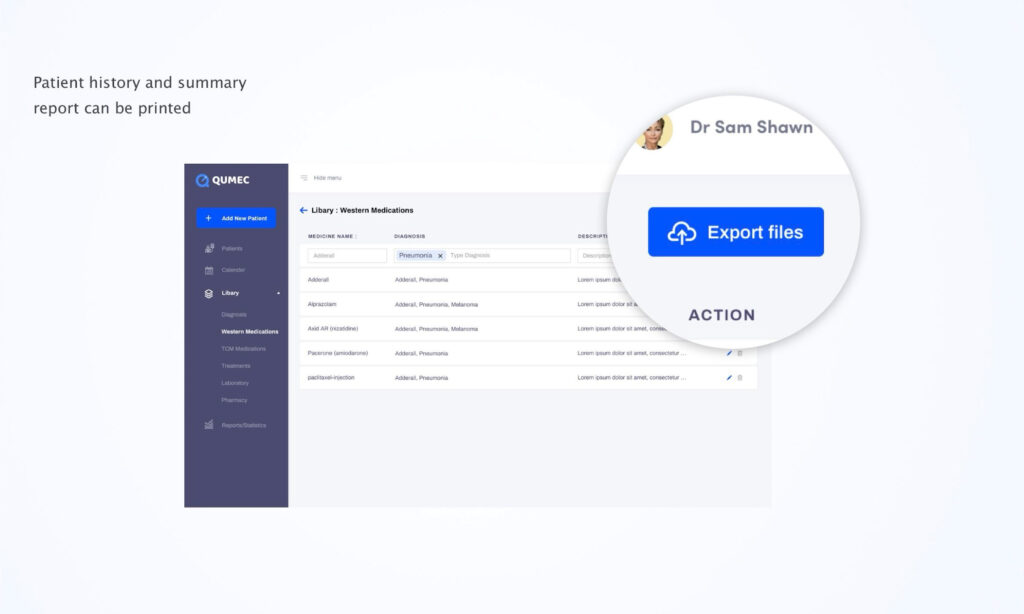Collapse the Libary sidebar section
Viewport: 1024px width, 614px height.
(278, 293)
